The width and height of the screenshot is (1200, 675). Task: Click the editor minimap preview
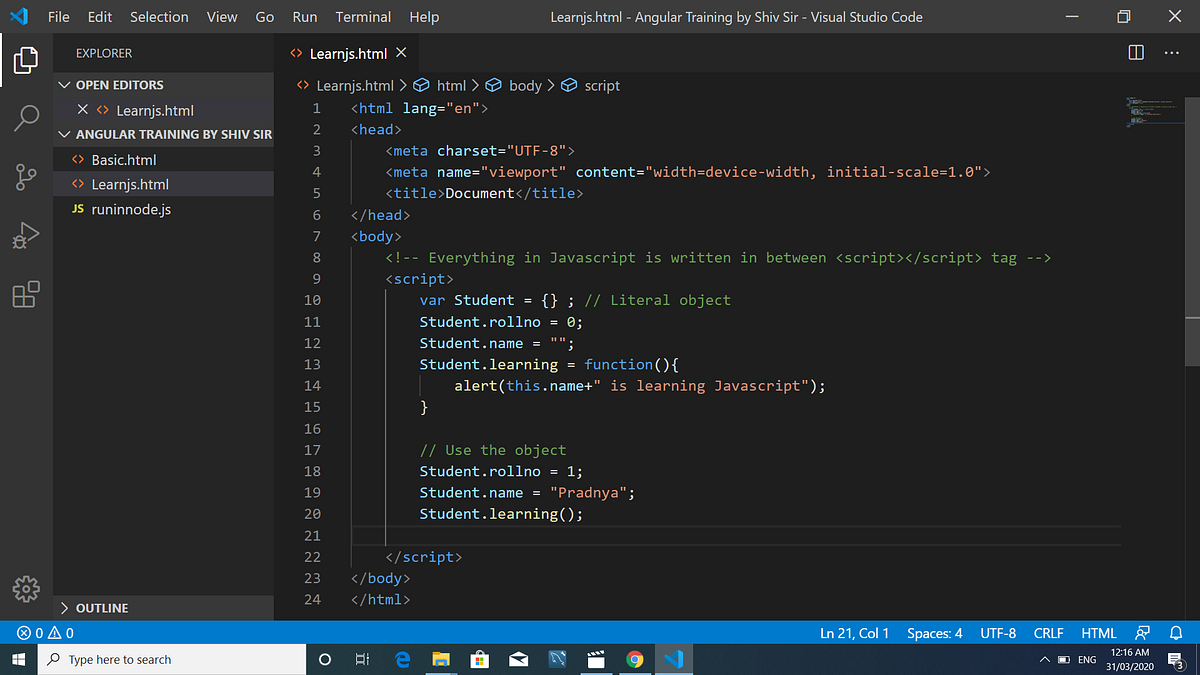1153,112
